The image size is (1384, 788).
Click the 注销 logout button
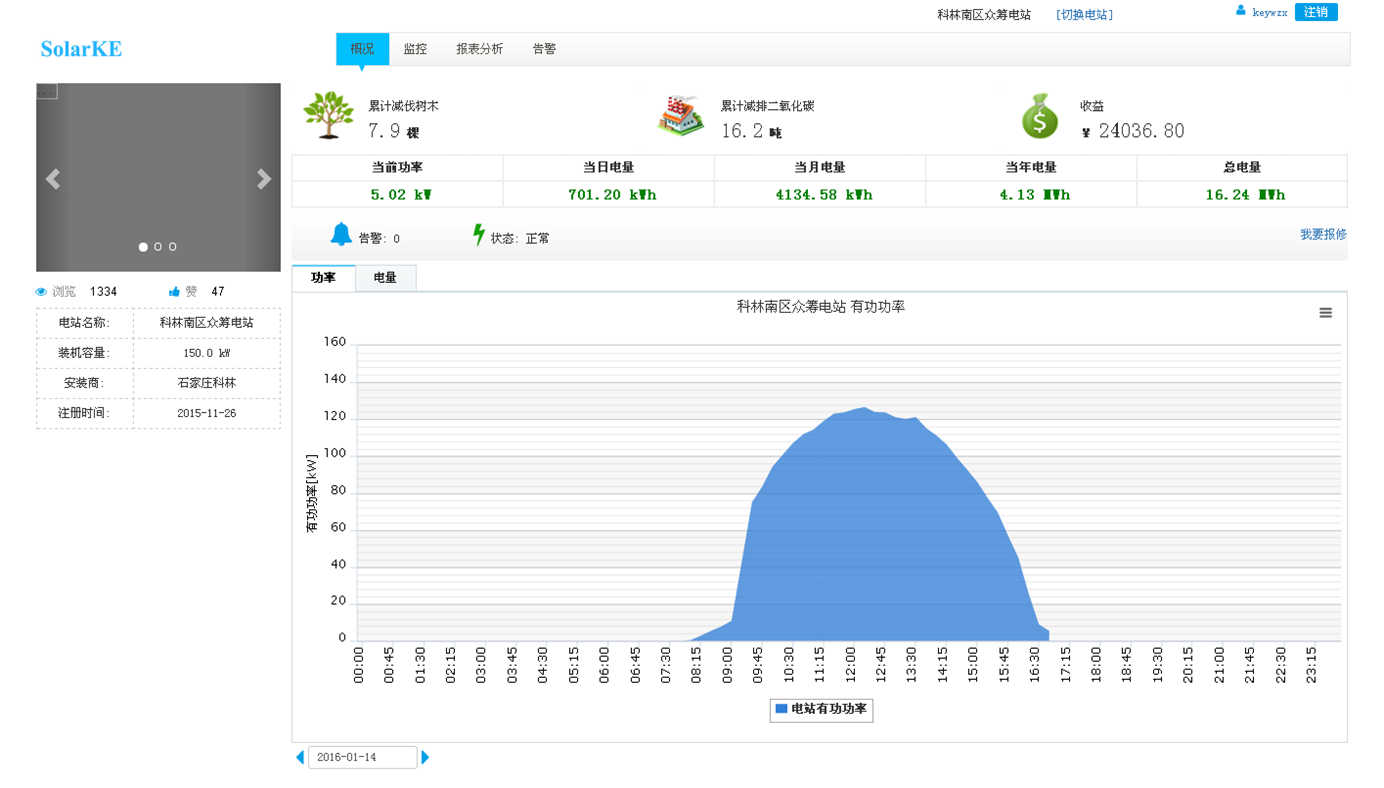(1315, 12)
